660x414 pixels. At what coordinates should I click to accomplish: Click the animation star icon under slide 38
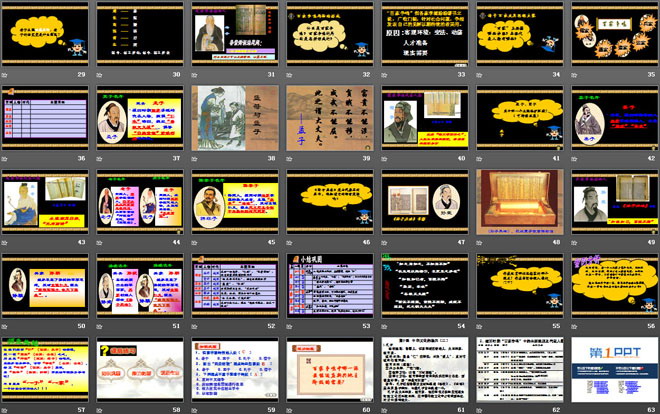pyautogui.click(x=194, y=159)
